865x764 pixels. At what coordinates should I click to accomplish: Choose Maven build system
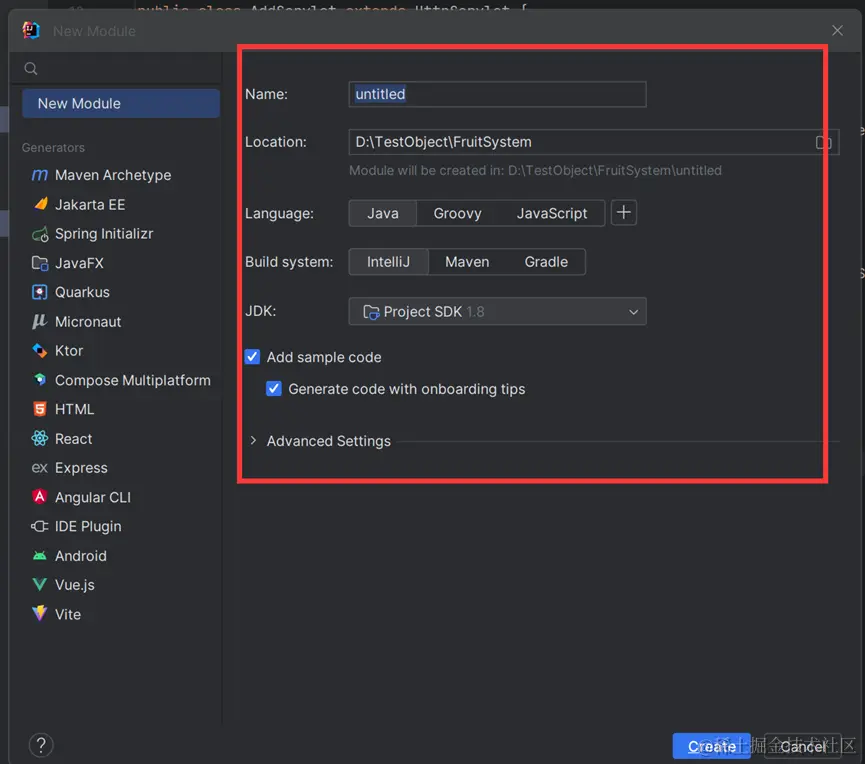click(x=467, y=261)
